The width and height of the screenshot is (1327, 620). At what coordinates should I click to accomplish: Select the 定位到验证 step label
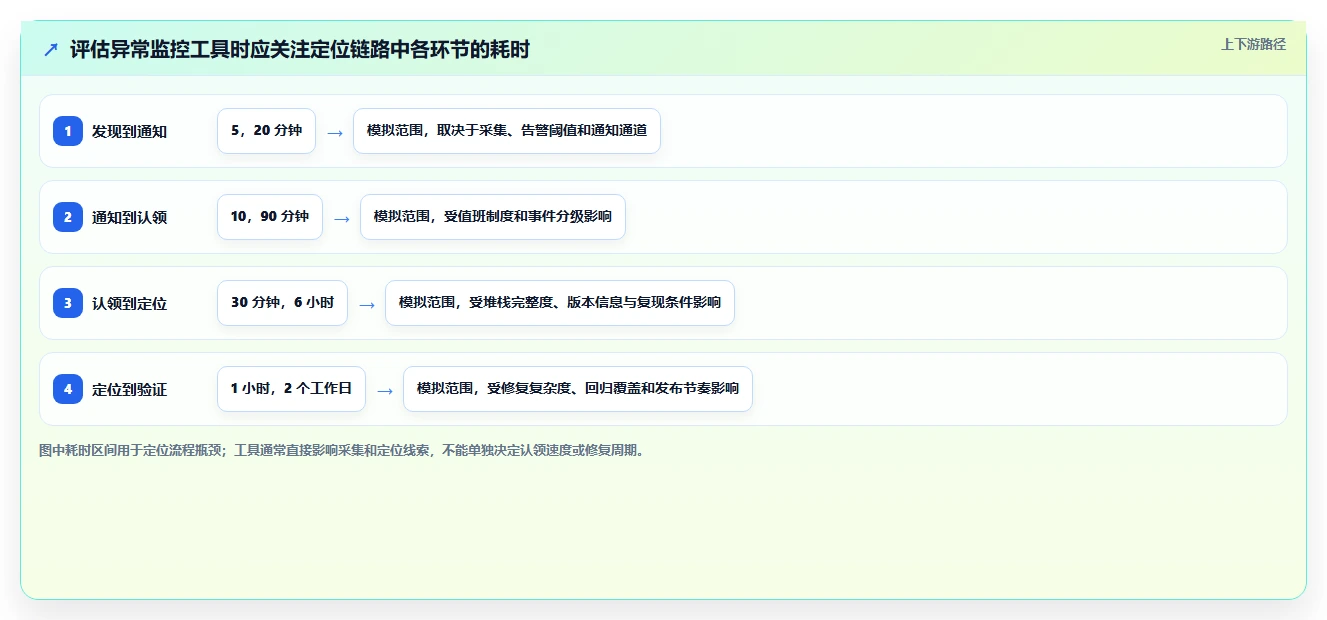pyautogui.click(x=129, y=389)
